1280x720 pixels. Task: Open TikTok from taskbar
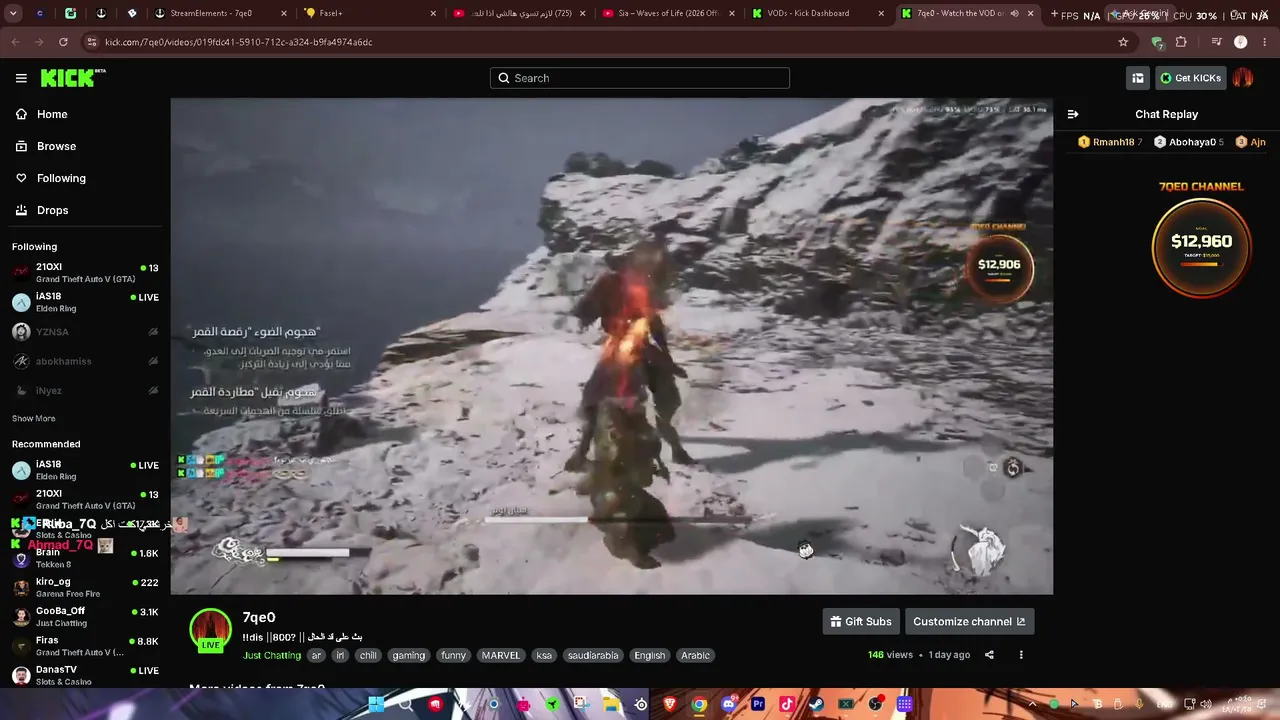tap(787, 705)
